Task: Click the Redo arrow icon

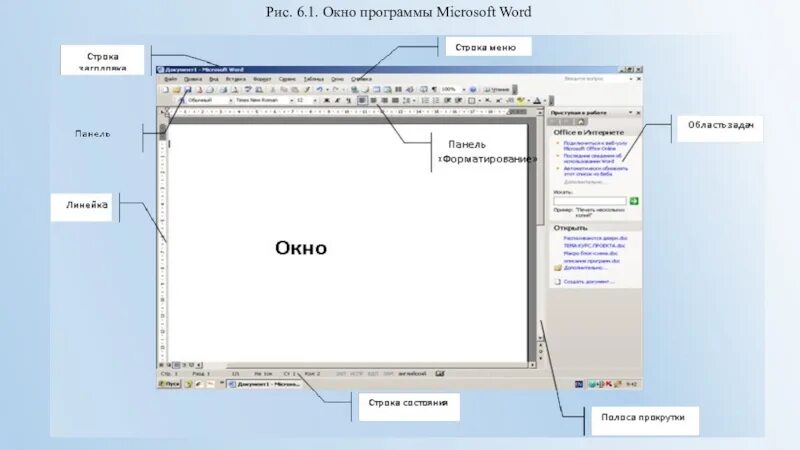Action: (x=335, y=90)
